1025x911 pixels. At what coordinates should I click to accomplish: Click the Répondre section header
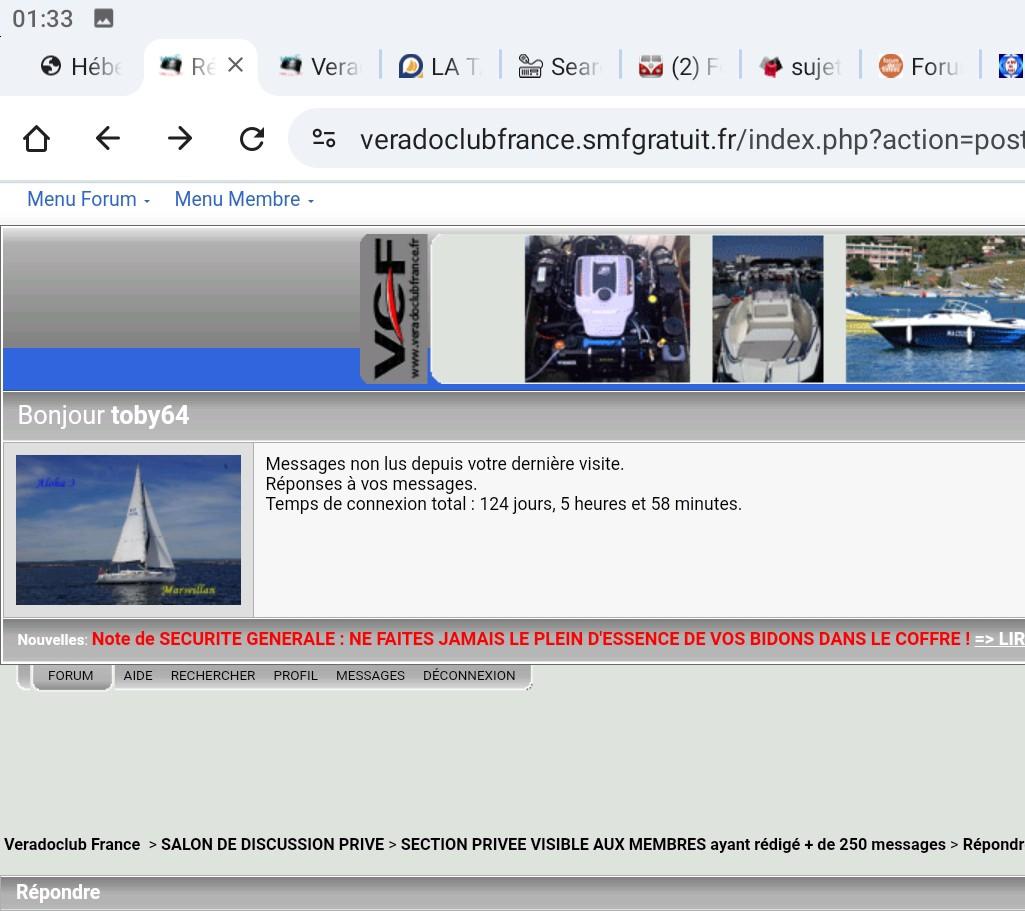[x=512, y=892]
